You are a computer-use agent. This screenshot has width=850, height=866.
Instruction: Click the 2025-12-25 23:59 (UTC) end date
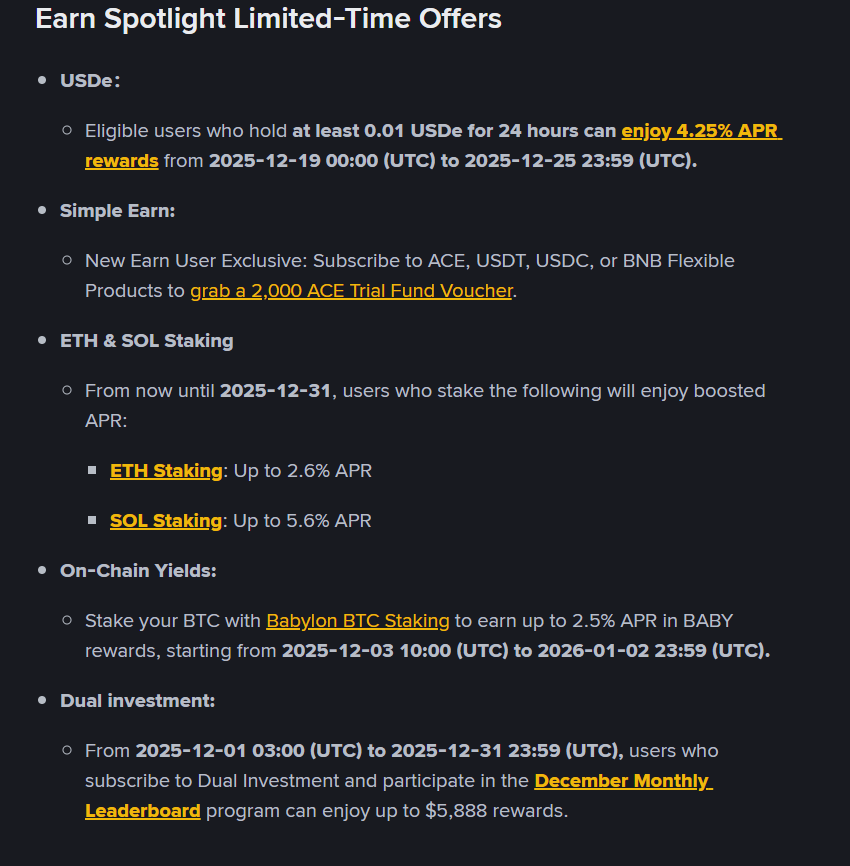[580, 161]
